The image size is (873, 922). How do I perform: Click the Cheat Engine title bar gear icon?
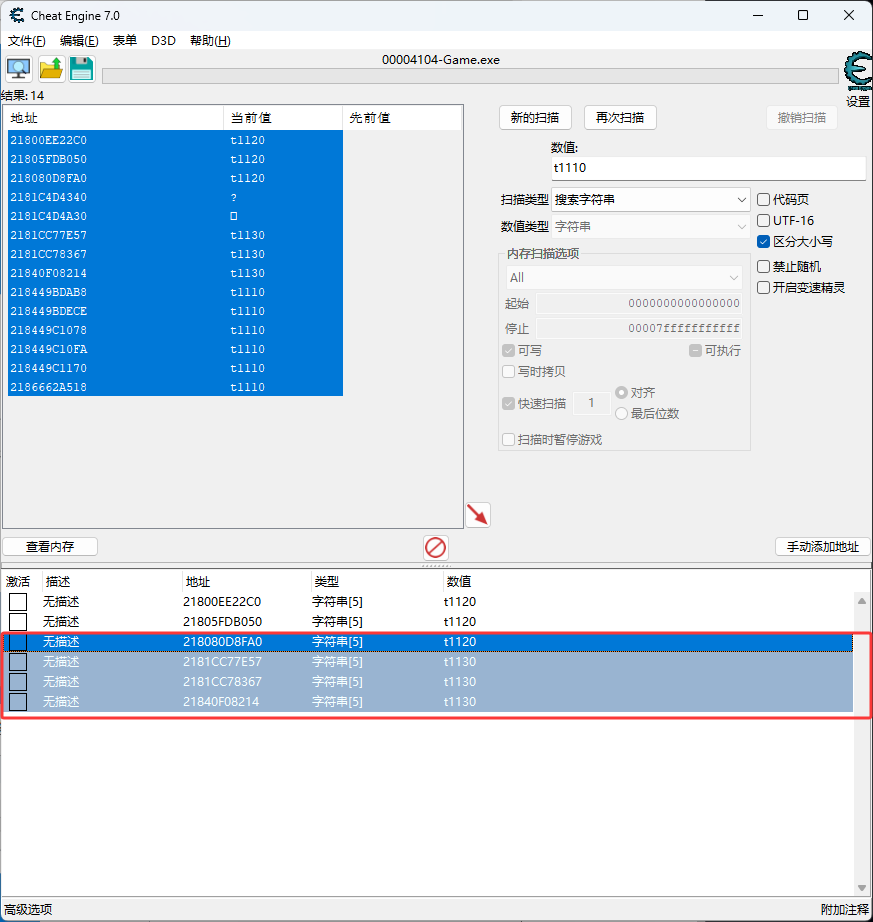(x=16, y=15)
